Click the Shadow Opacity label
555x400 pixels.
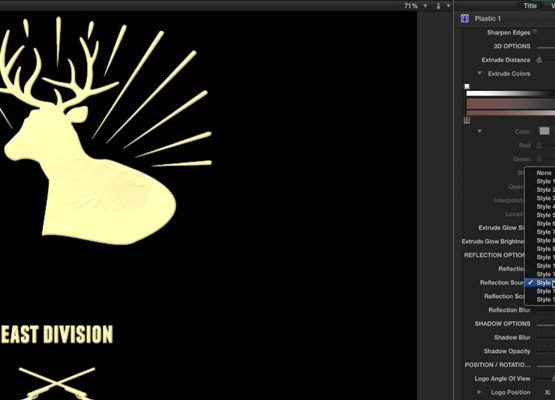point(507,351)
